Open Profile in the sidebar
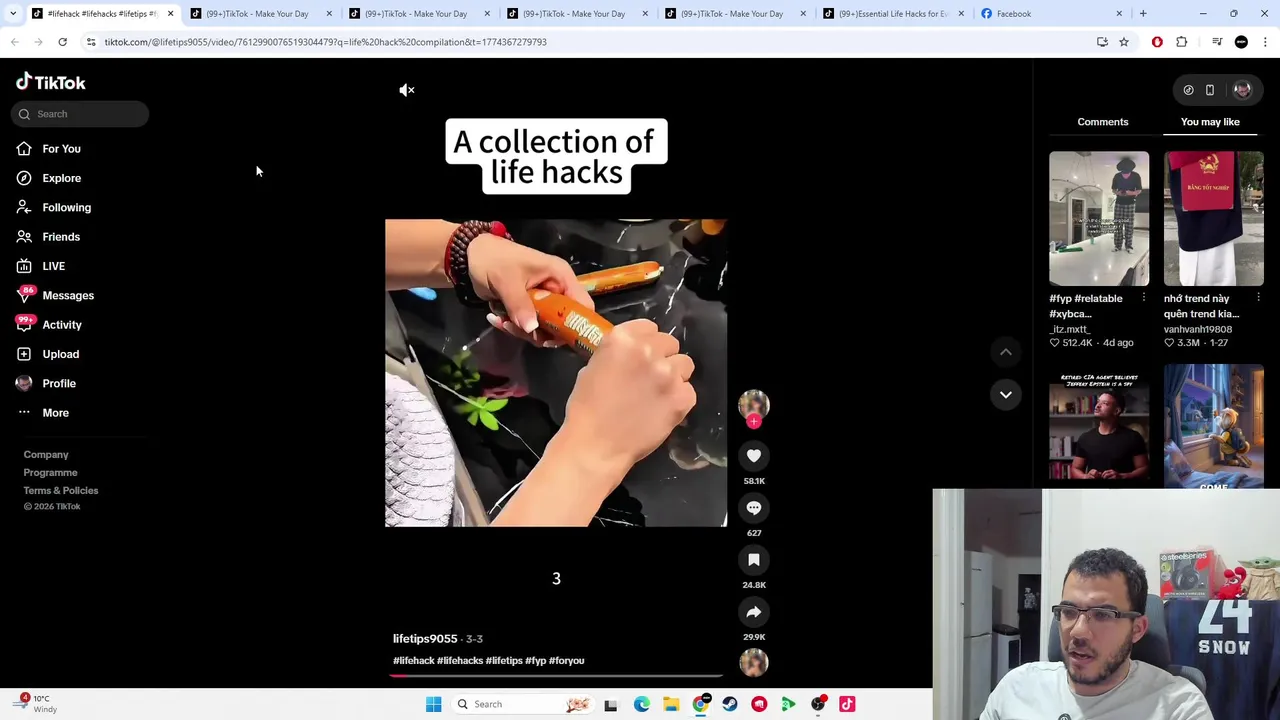This screenshot has width=1280, height=720. (x=59, y=383)
